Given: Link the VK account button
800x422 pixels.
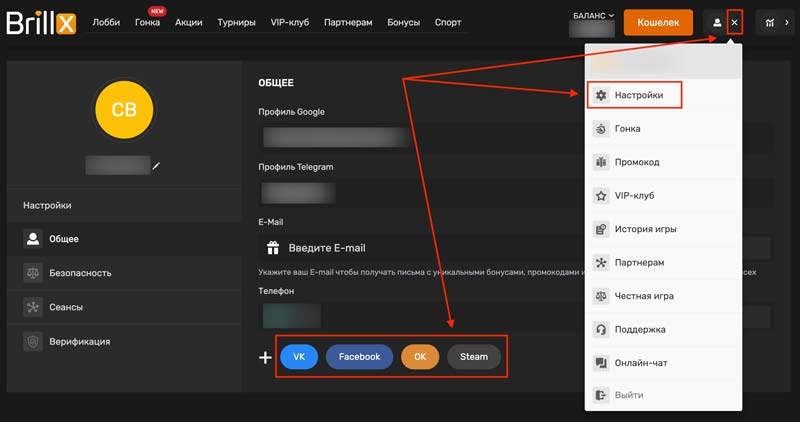Looking at the screenshot, I should click(x=298, y=357).
